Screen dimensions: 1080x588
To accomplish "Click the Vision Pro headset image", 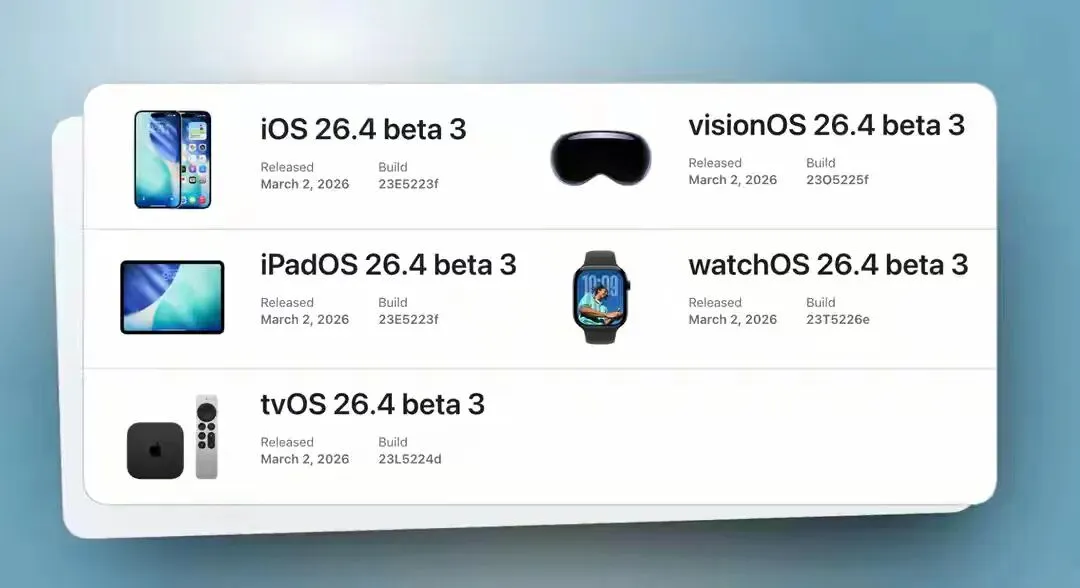I will click(601, 158).
